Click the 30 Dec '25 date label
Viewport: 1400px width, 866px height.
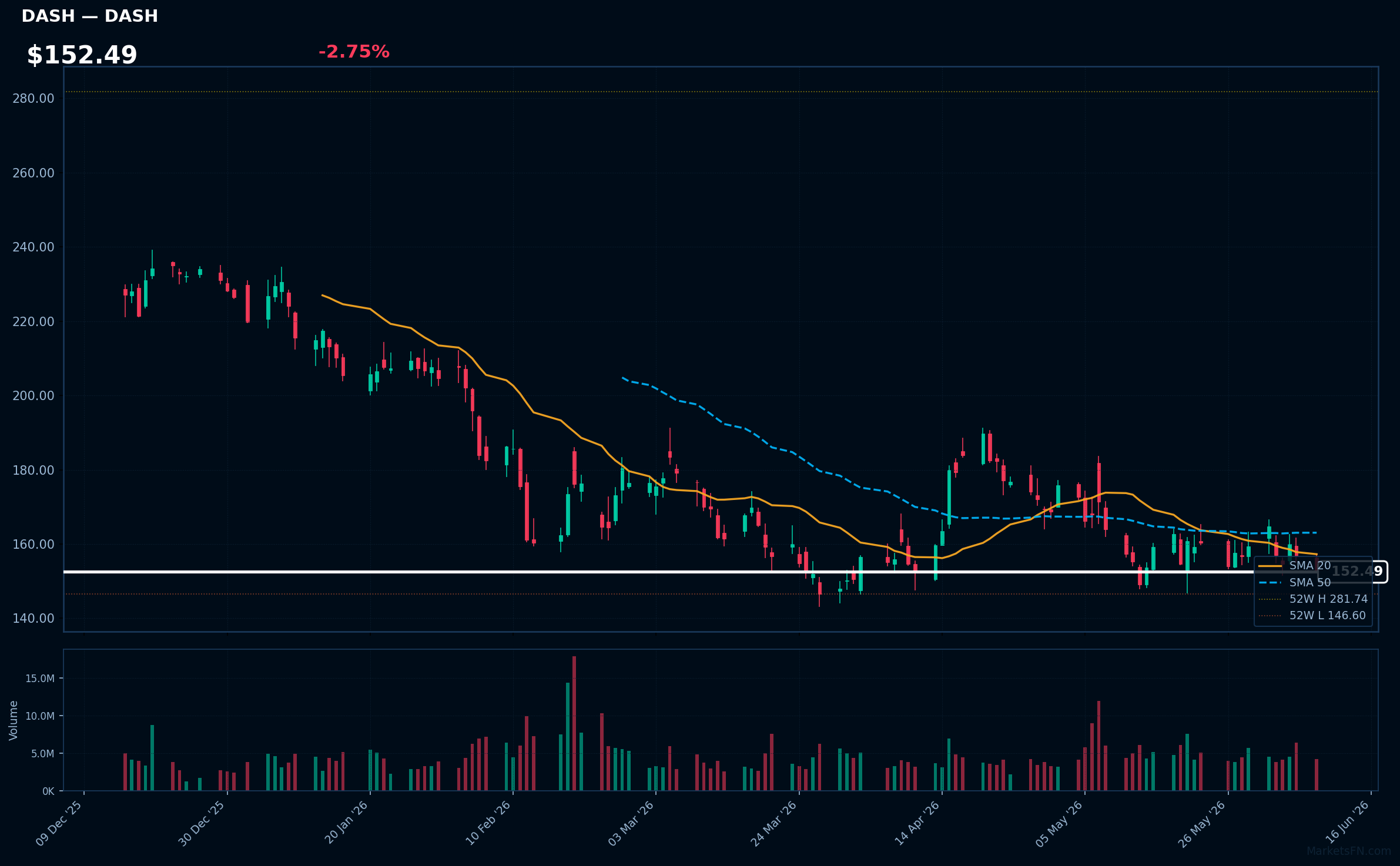(x=202, y=823)
